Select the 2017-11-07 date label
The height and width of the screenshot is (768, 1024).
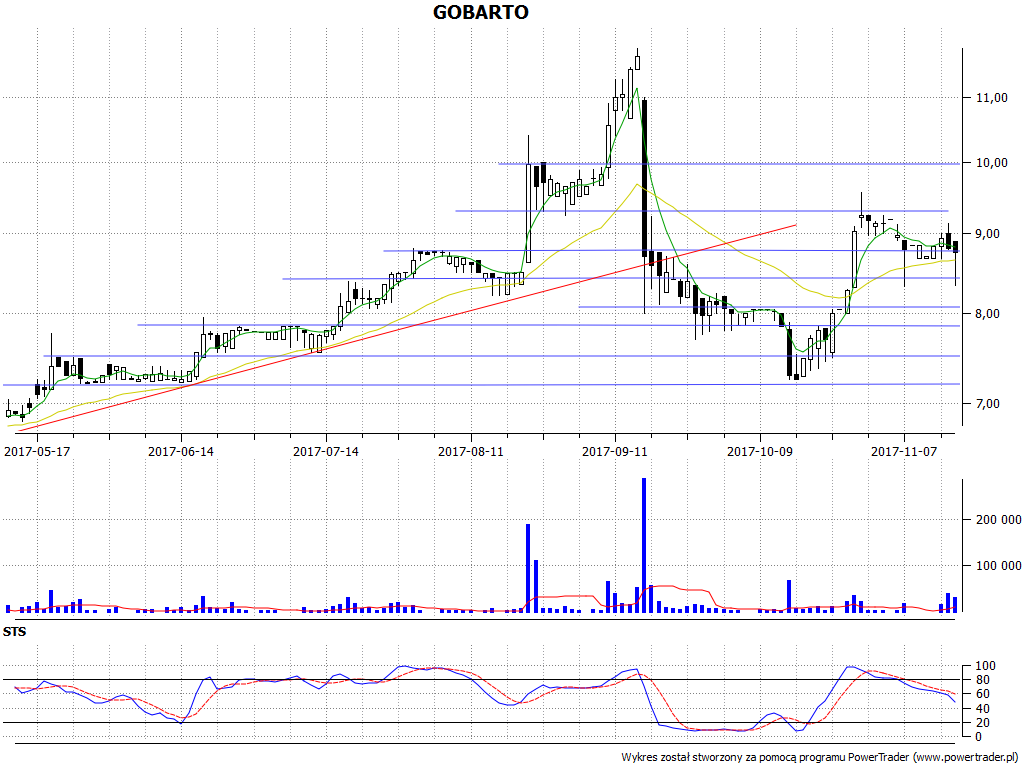904,451
